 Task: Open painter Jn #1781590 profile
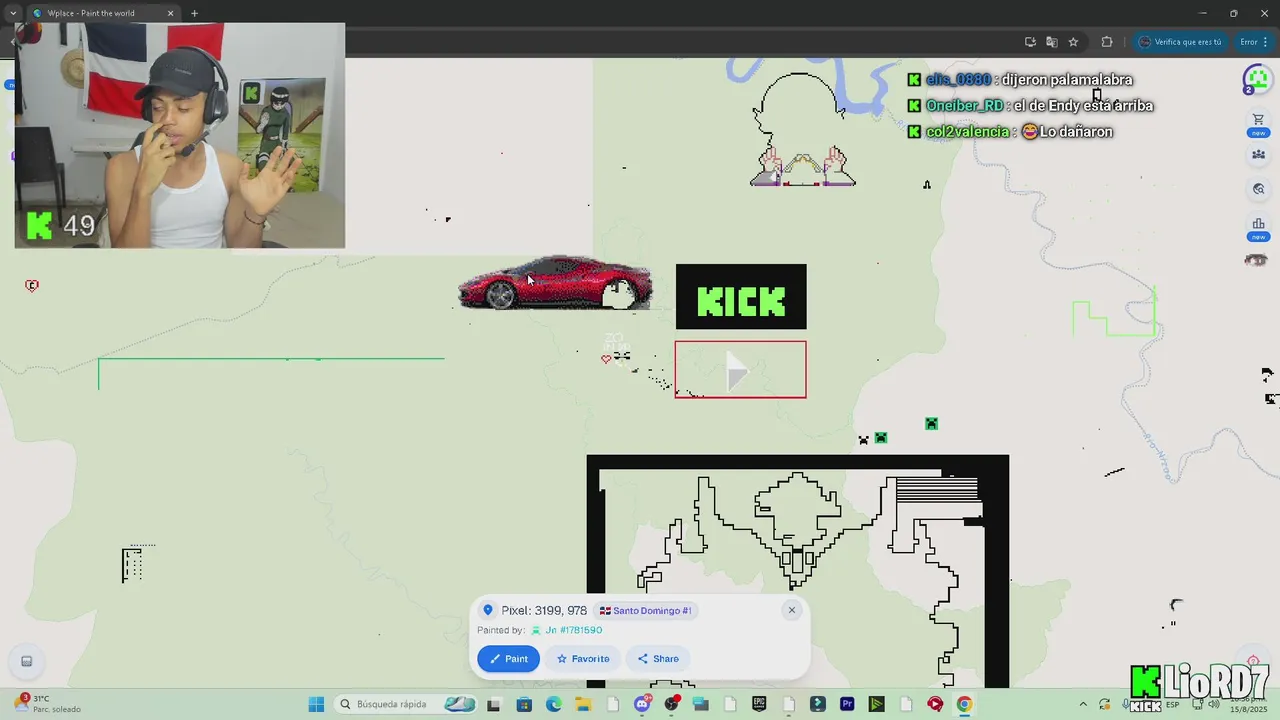click(566, 630)
